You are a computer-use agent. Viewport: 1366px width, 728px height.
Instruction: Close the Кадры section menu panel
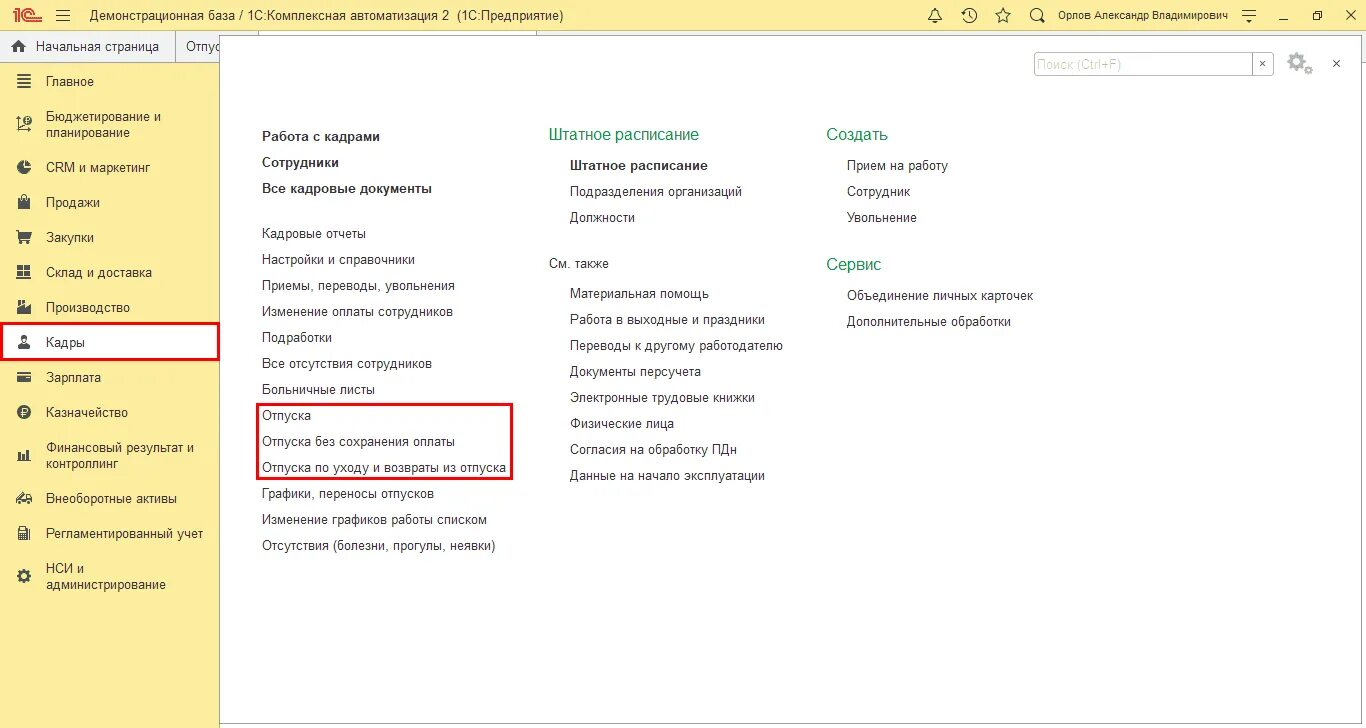pyautogui.click(x=1336, y=63)
